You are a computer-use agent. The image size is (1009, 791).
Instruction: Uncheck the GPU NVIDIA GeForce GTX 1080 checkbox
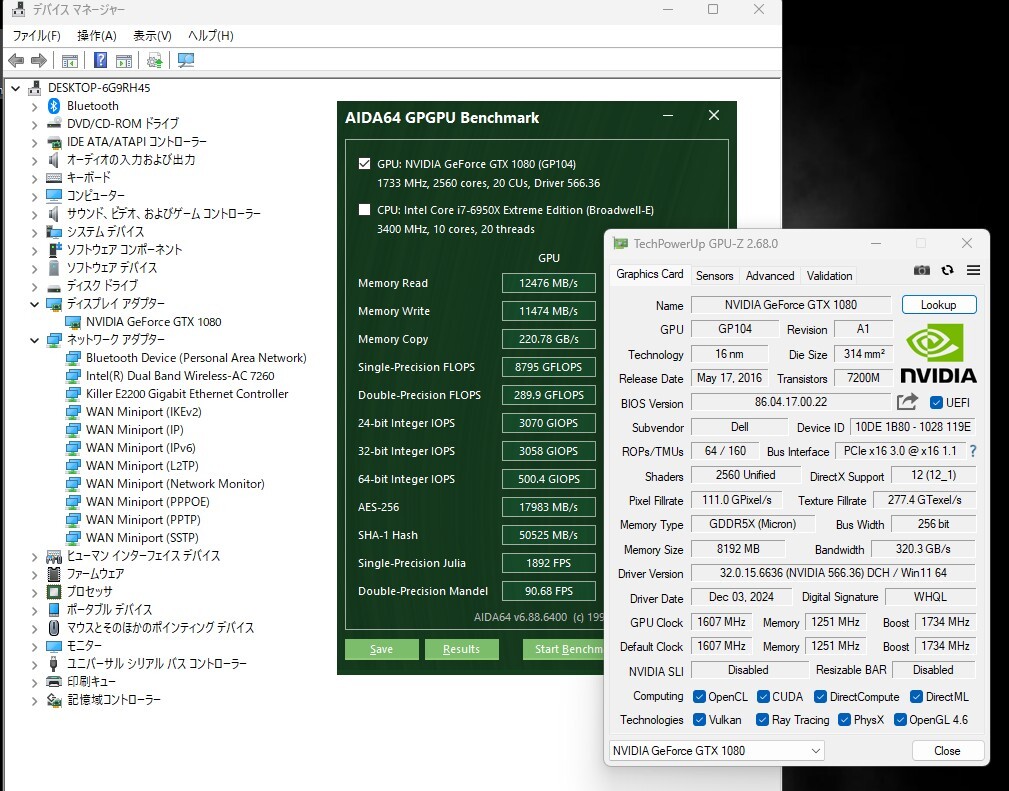coord(364,164)
